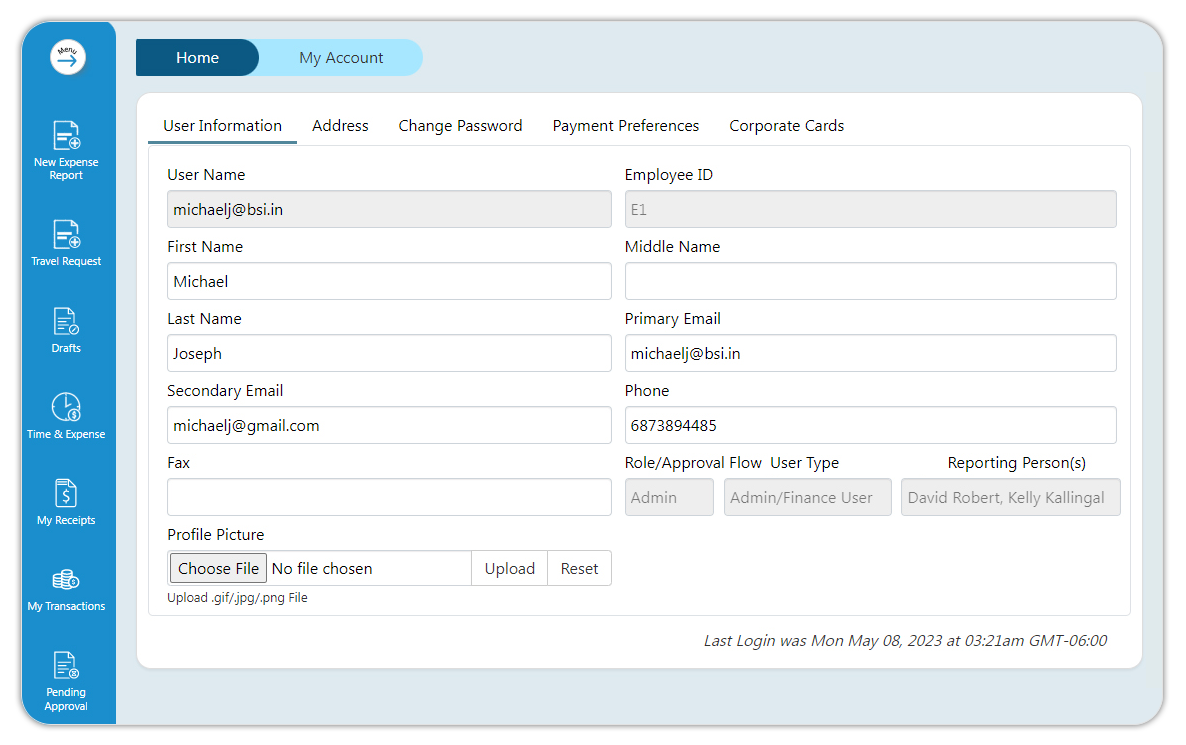Open the Drafts sidebar icon
This screenshot has width=1186, height=745.
coord(66,321)
